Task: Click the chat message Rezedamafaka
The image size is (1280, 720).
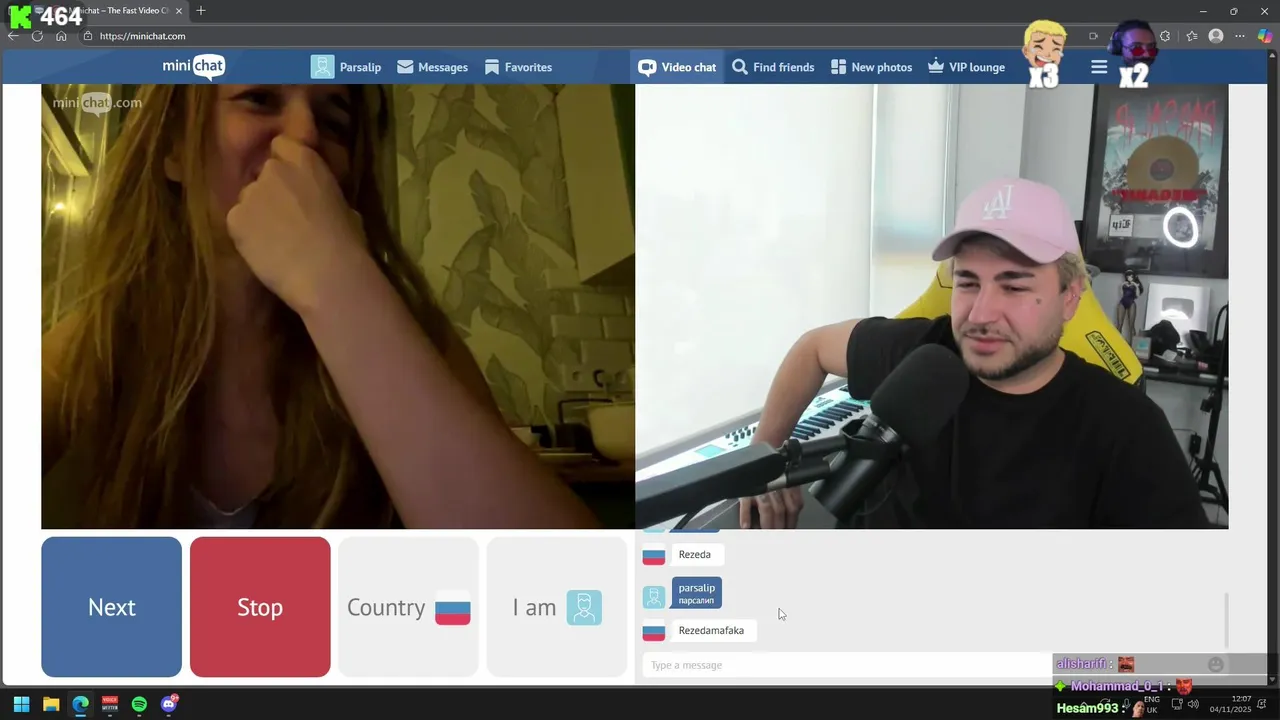Action: pyautogui.click(x=711, y=630)
